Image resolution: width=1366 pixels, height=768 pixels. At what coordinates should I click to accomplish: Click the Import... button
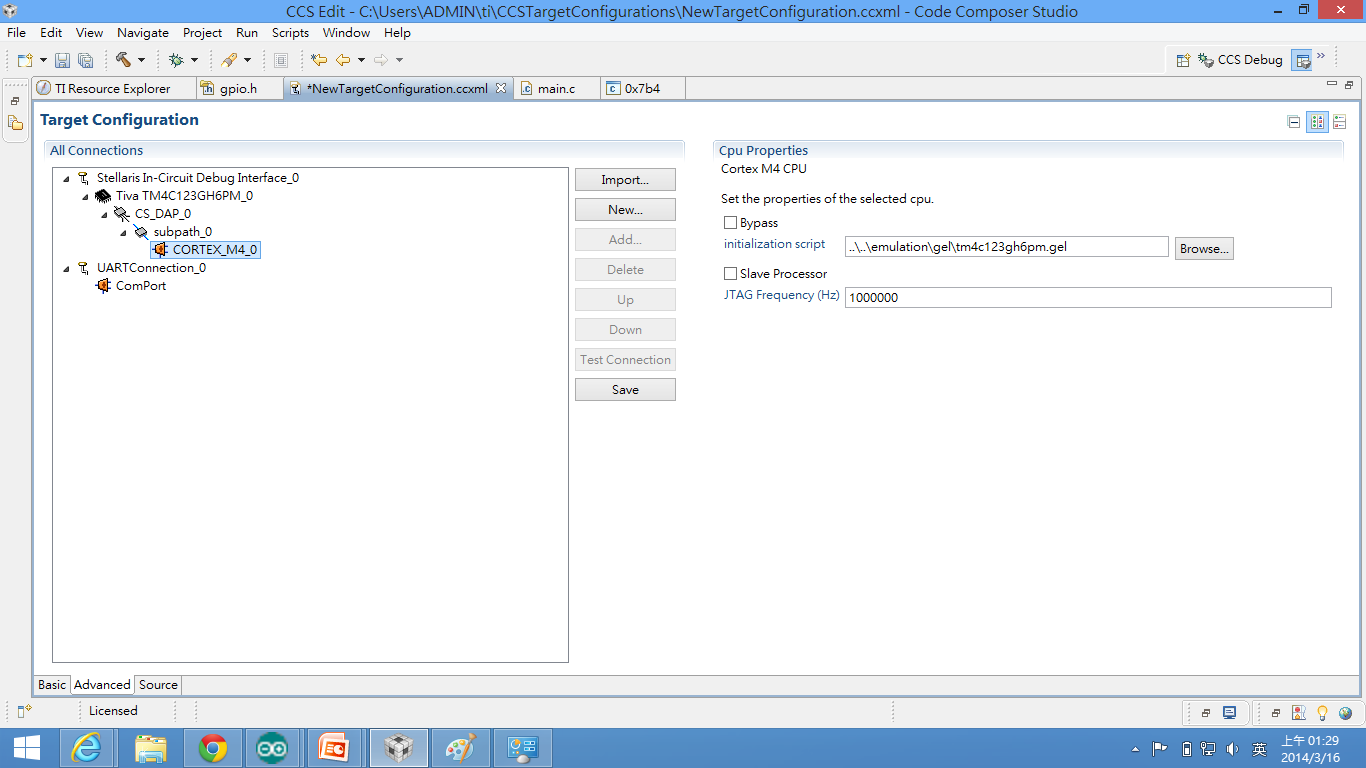pos(625,180)
